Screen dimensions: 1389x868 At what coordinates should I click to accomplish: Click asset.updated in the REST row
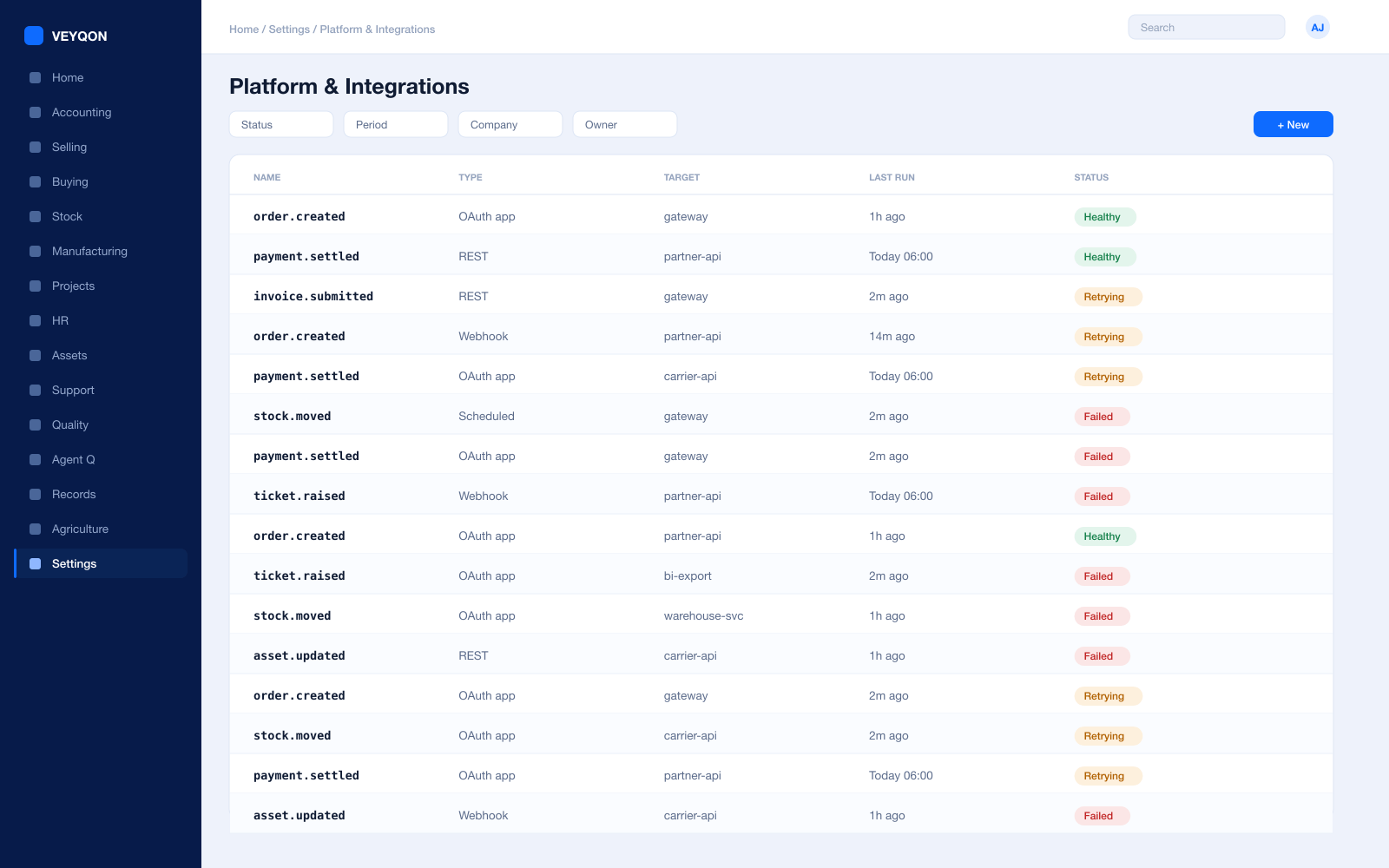(300, 655)
